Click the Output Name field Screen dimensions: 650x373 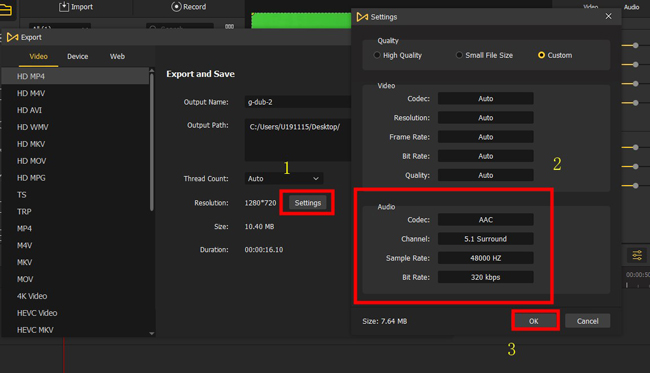[298, 102]
